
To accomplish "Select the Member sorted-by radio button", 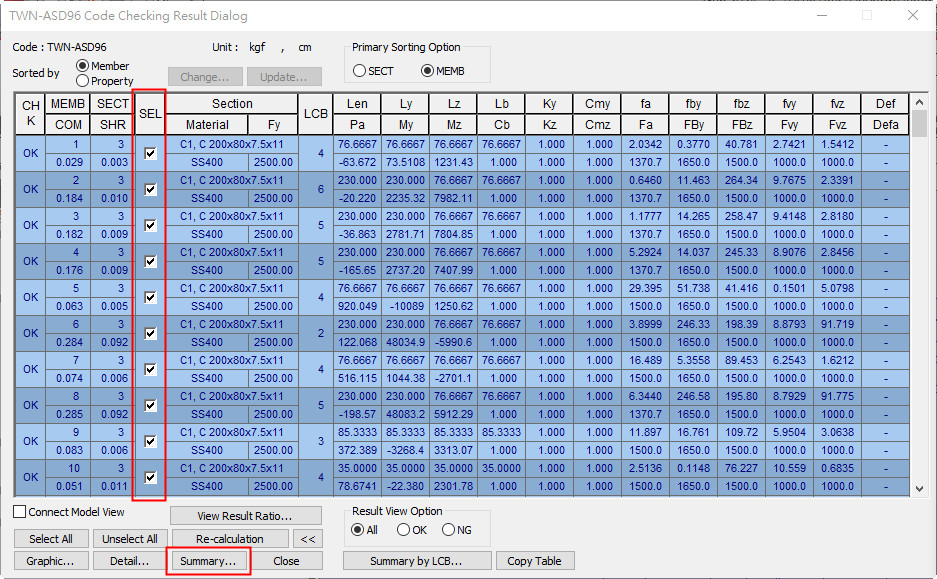I will [82, 66].
